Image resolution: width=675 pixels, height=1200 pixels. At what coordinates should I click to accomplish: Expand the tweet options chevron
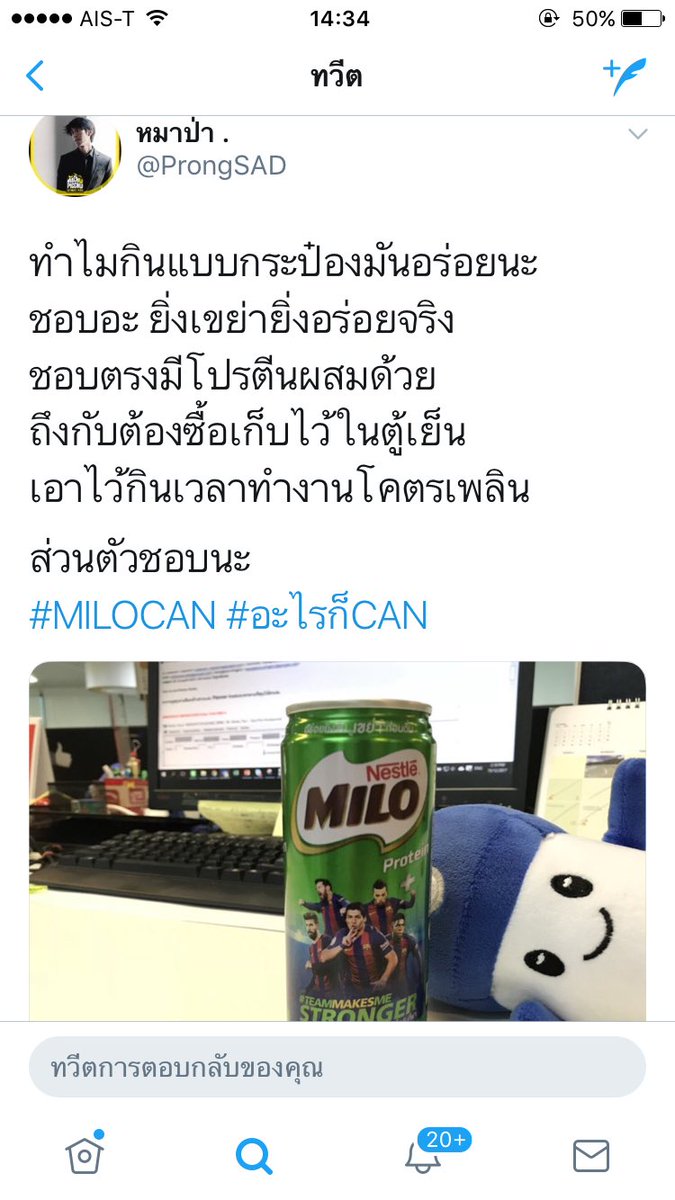(x=637, y=134)
